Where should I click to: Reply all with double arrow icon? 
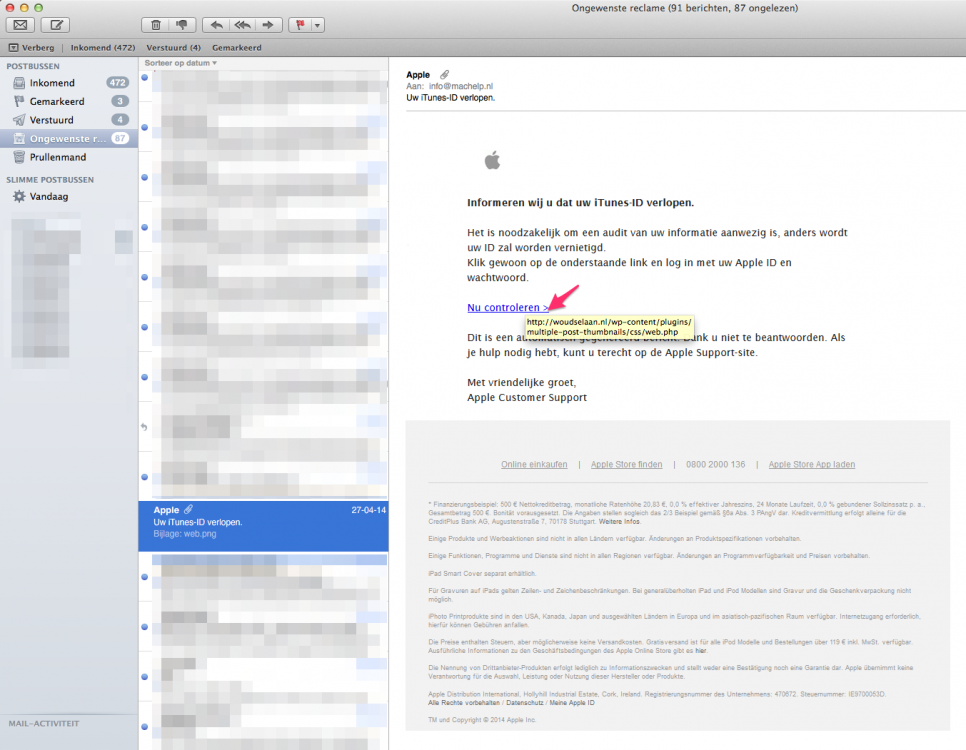point(242,25)
